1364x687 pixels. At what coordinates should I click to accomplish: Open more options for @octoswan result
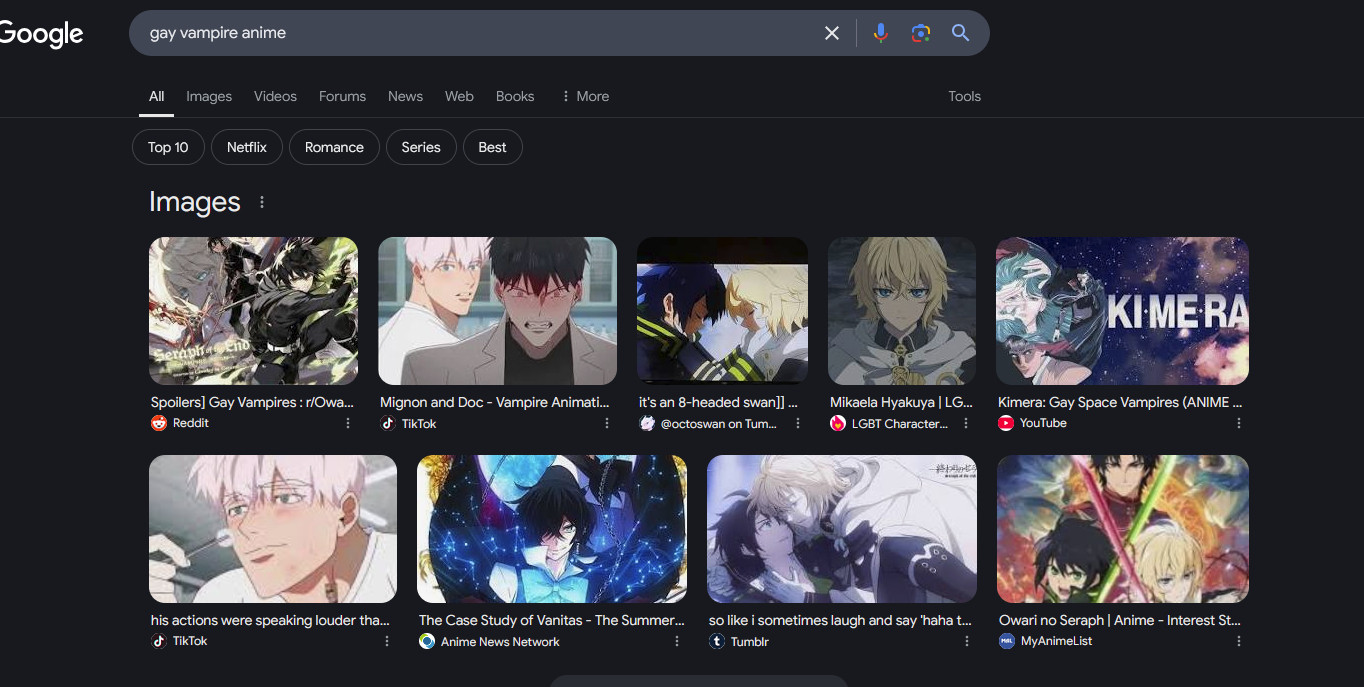798,423
